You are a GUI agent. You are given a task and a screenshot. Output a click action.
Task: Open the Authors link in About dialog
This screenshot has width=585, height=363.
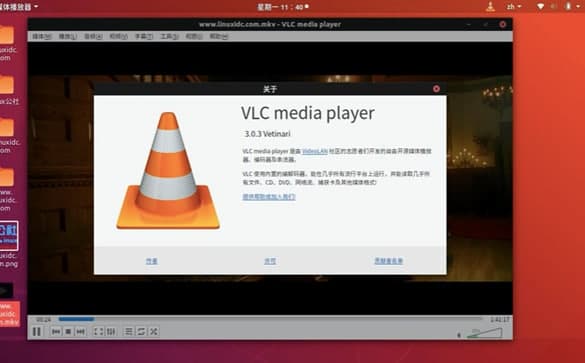[151, 261]
